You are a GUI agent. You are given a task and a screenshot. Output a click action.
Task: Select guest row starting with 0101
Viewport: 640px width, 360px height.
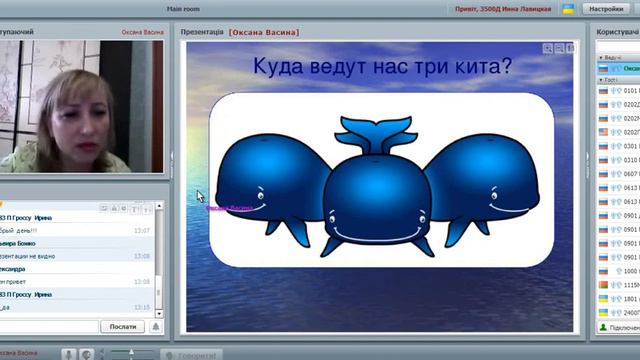coord(618,91)
